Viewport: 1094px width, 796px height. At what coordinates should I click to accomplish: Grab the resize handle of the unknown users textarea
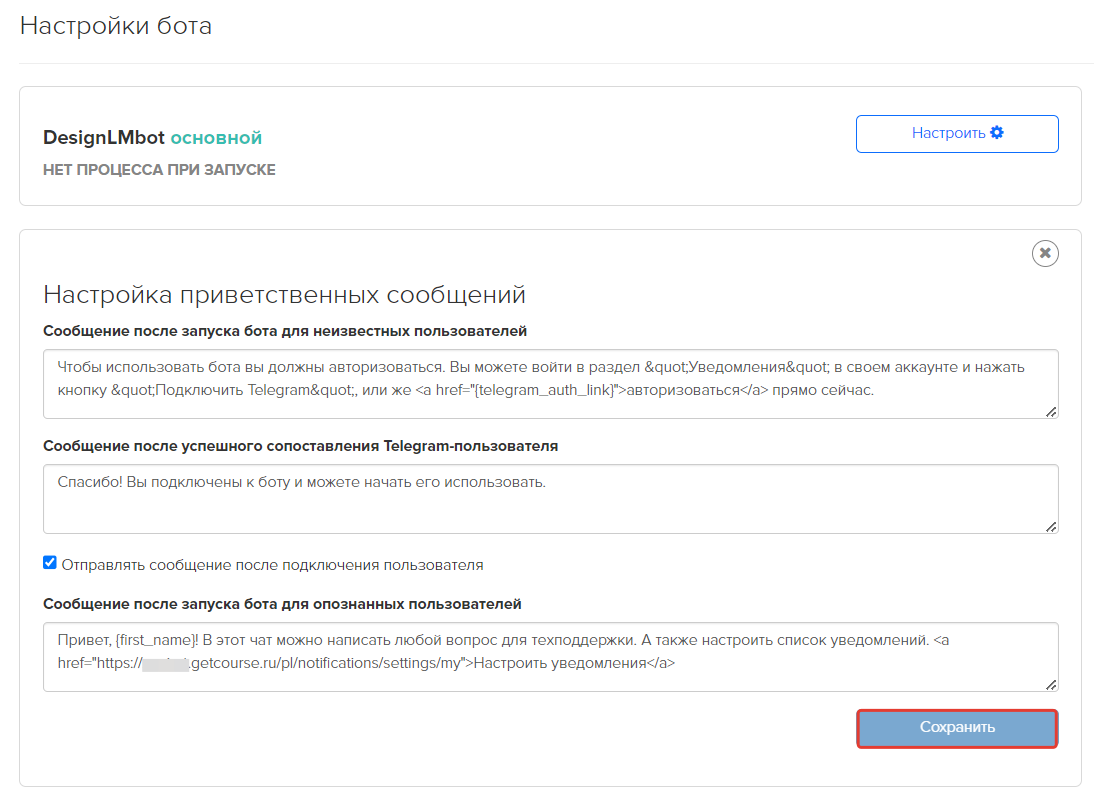1051,411
